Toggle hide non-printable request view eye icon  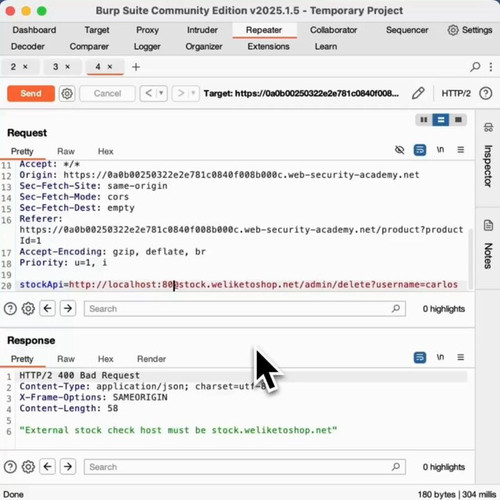click(399, 150)
